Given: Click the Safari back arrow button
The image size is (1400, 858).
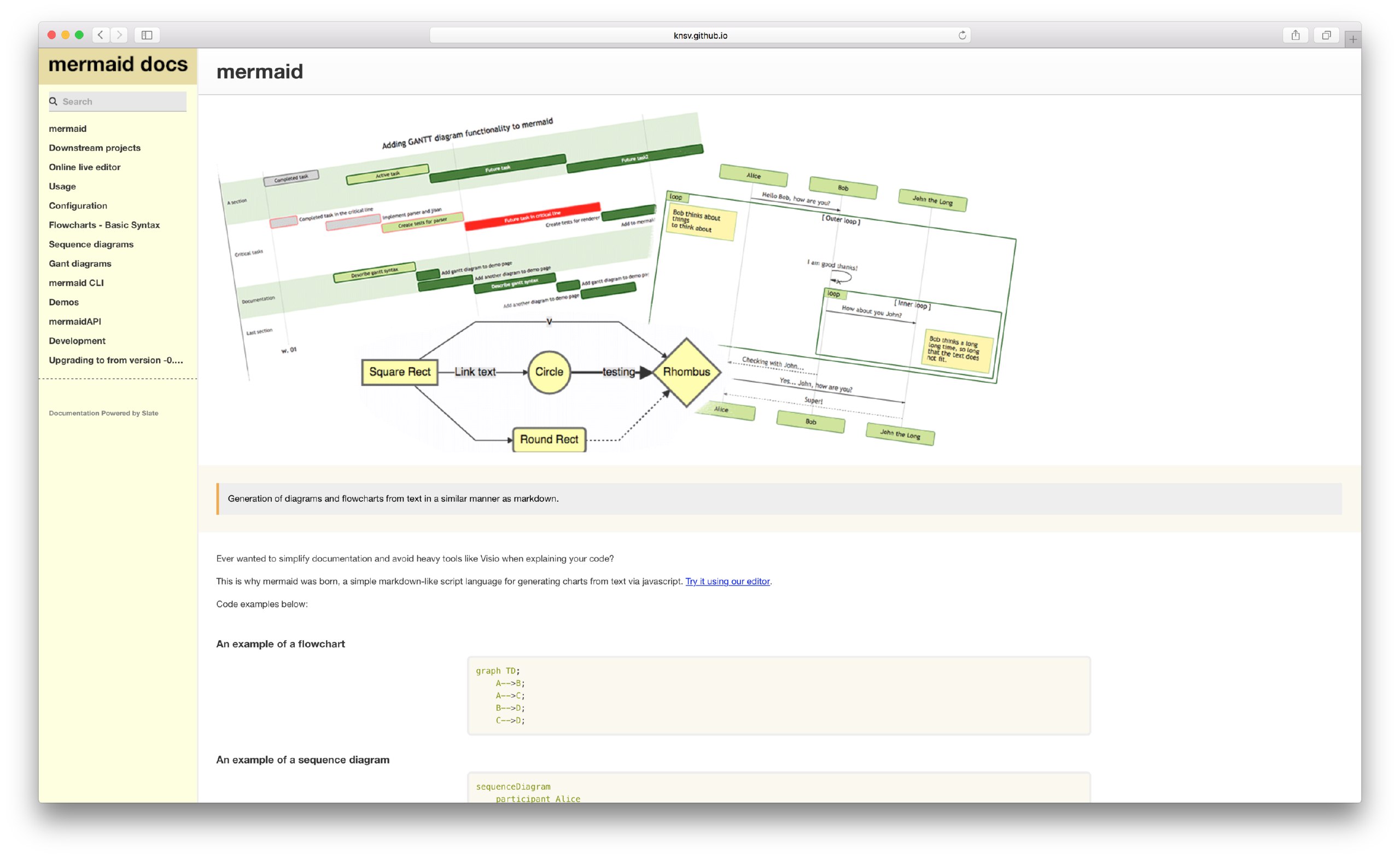Looking at the screenshot, I should click(101, 34).
